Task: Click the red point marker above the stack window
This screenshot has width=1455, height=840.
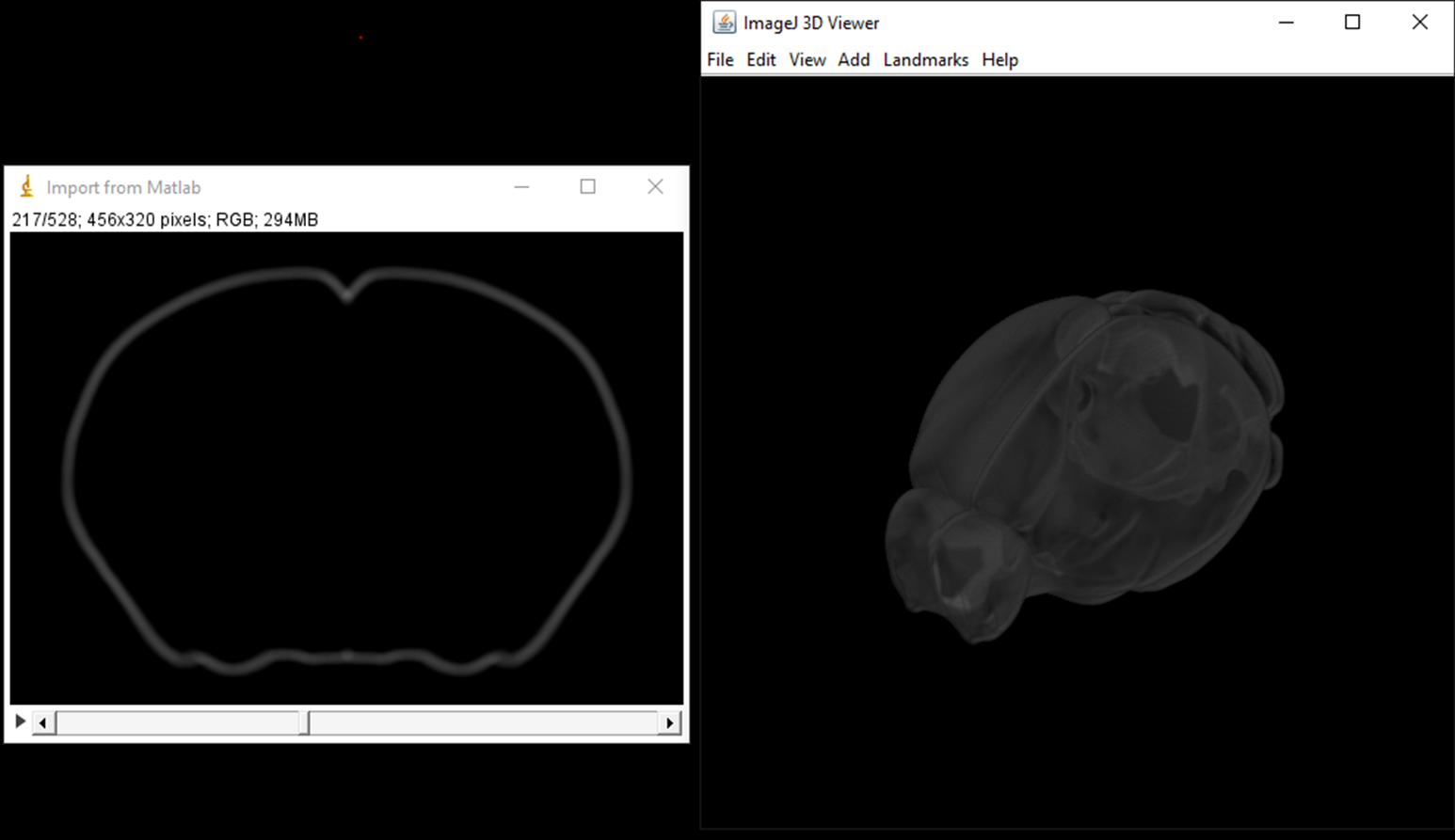Action: [360, 38]
